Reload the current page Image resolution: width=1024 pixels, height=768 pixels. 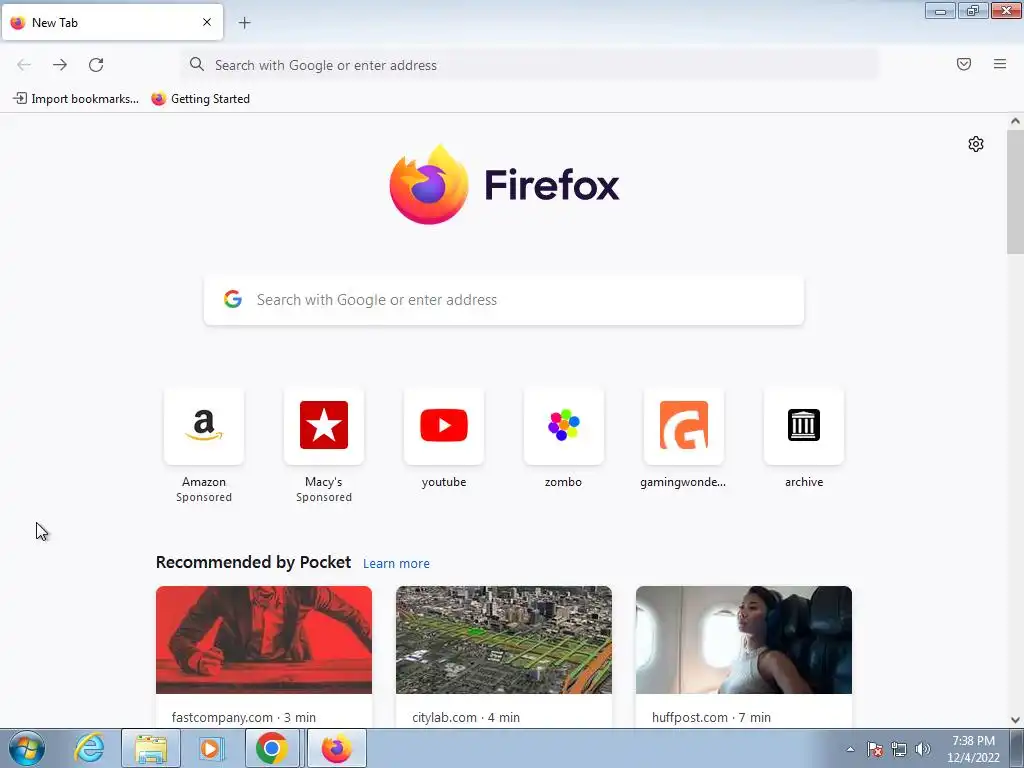pyautogui.click(x=96, y=65)
